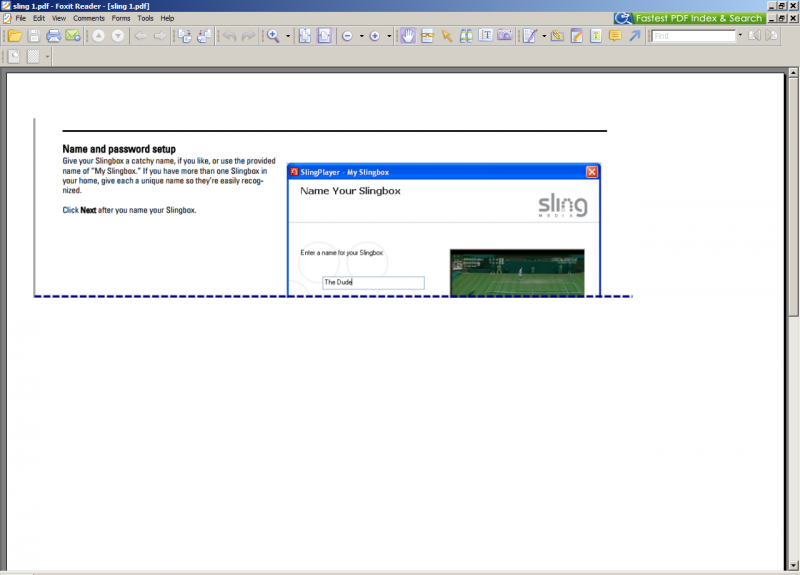This screenshot has width=800, height=575.
Task: Click the highlighted Fit Width icon
Action: click(324, 36)
